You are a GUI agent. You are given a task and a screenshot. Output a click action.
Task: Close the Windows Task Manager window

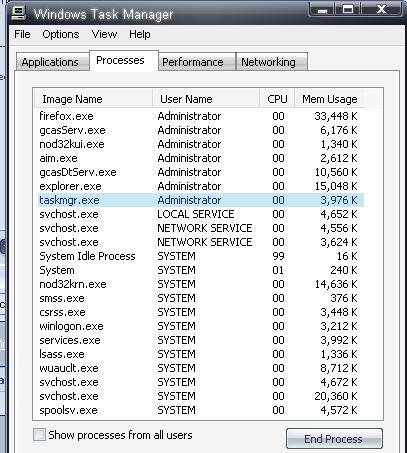pyautogui.click(x=381, y=9)
